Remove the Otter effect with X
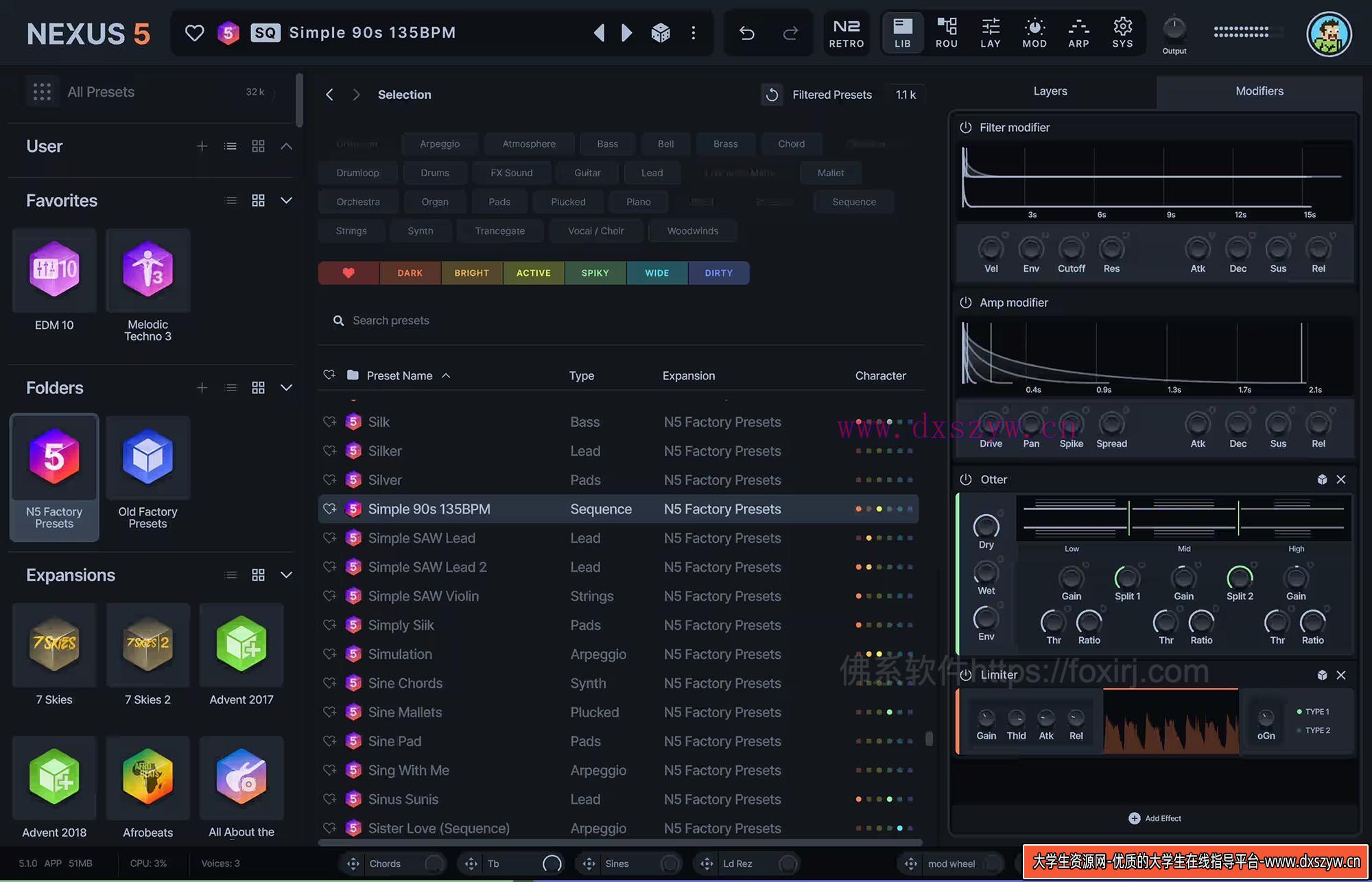 (1341, 480)
